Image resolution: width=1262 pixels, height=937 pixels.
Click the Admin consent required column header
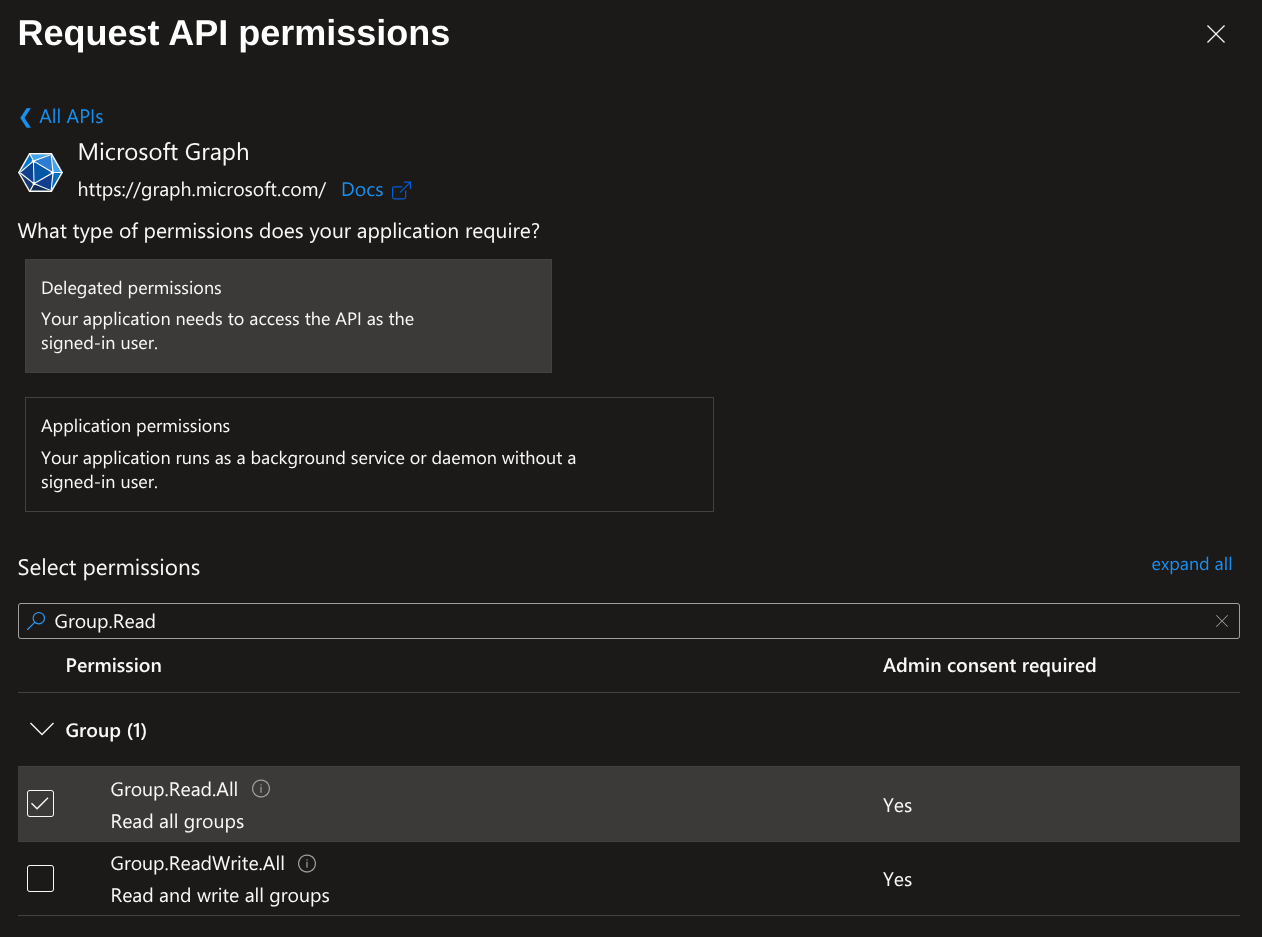pyautogui.click(x=989, y=665)
